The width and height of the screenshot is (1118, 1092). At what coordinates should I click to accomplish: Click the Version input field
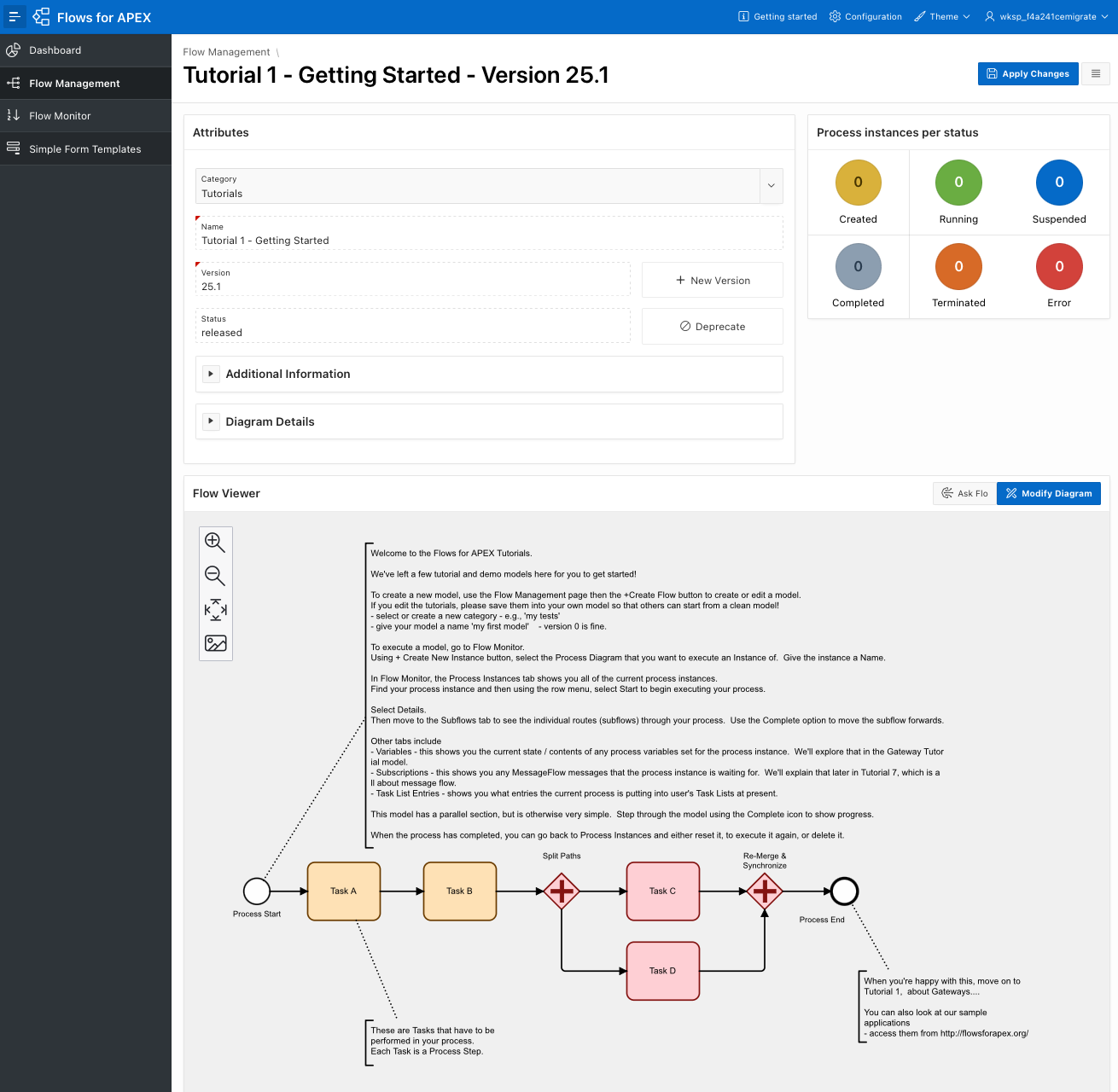tap(413, 279)
